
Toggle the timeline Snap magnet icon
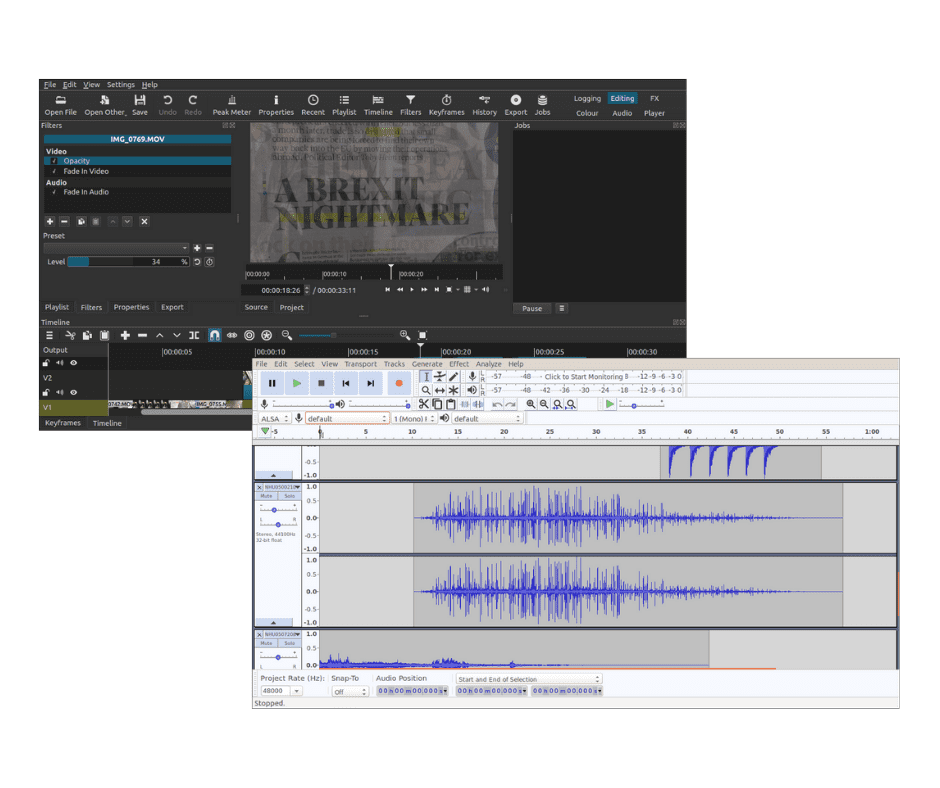(214, 336)
